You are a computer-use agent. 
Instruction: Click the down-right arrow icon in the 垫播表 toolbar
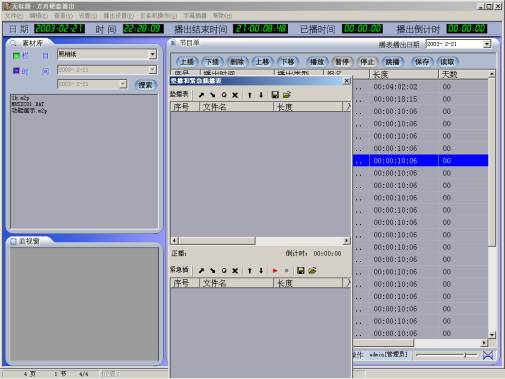tap(212, 95)
